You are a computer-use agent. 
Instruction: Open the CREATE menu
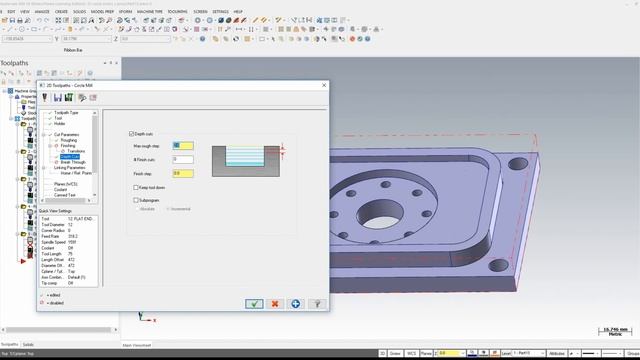(x=61, y=11)
